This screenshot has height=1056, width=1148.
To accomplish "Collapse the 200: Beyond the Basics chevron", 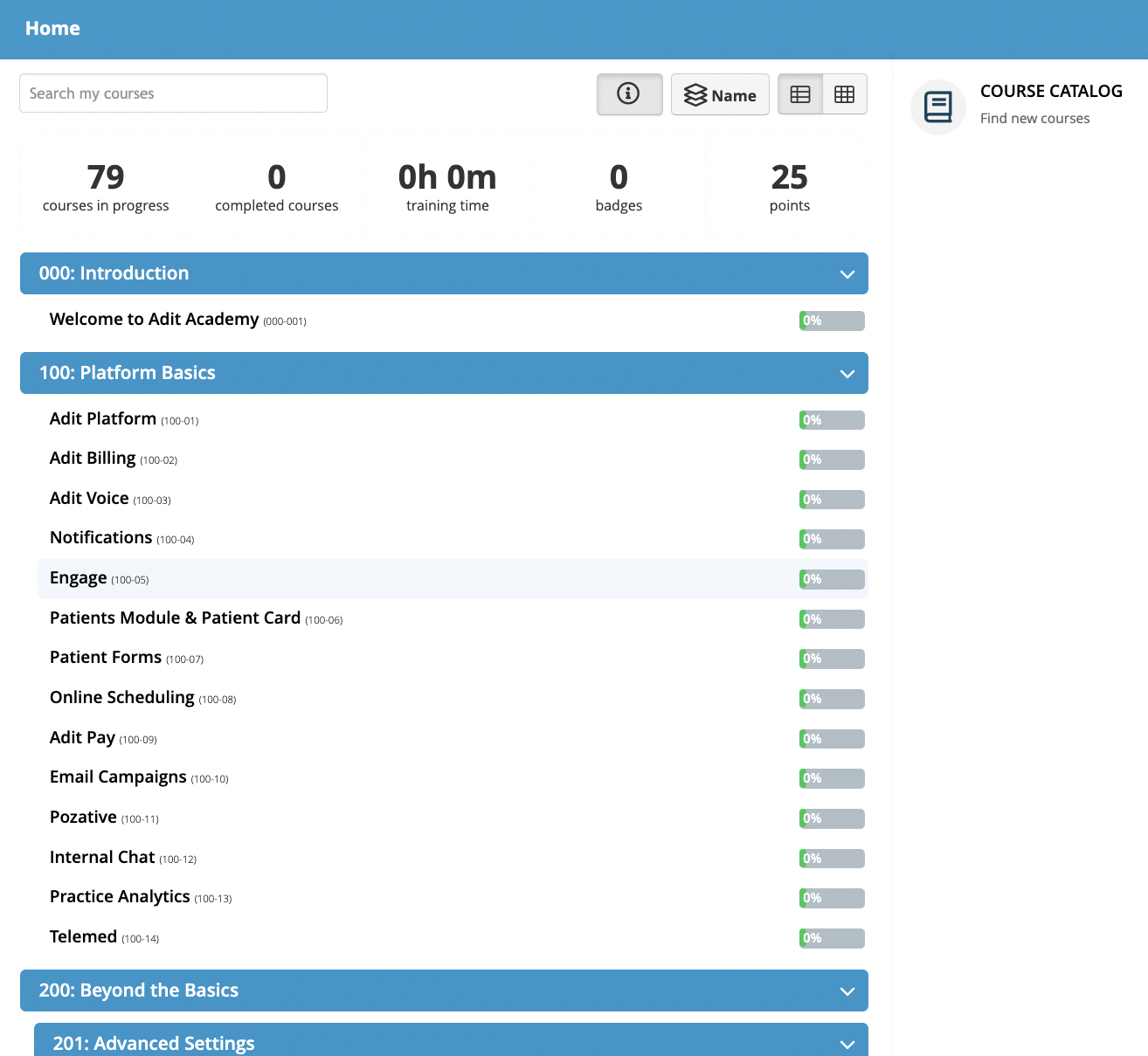I will pos(847,991).
